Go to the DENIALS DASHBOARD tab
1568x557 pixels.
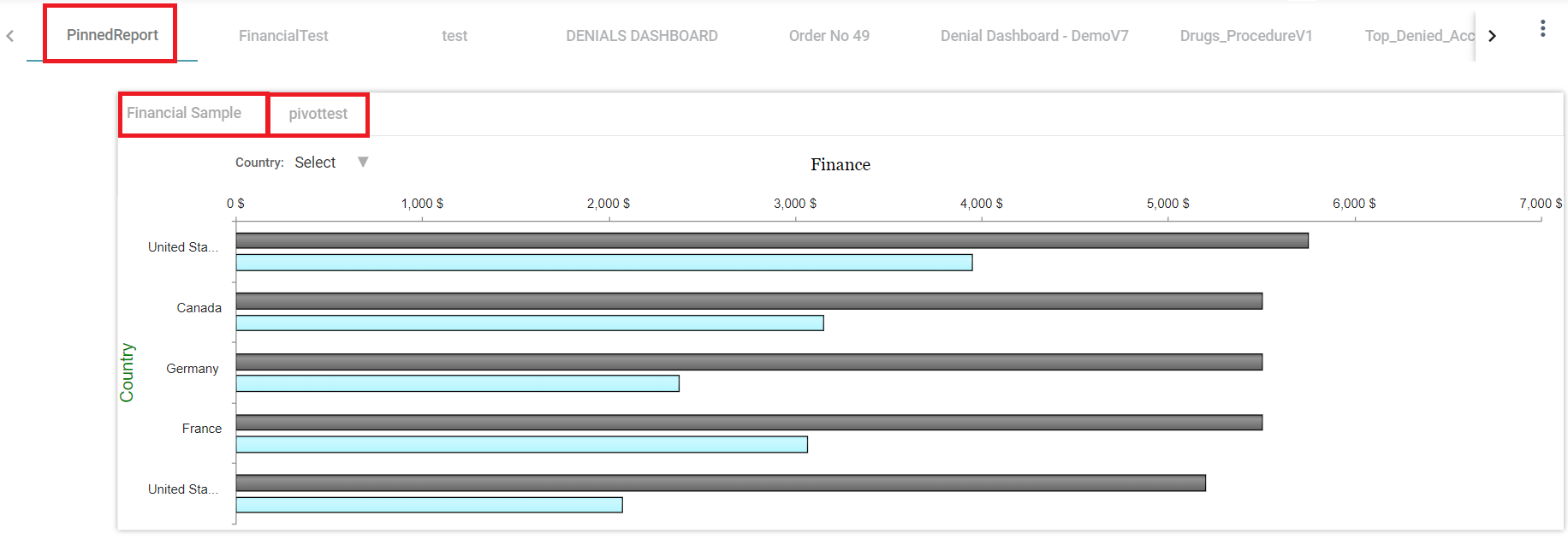[641, 36]
